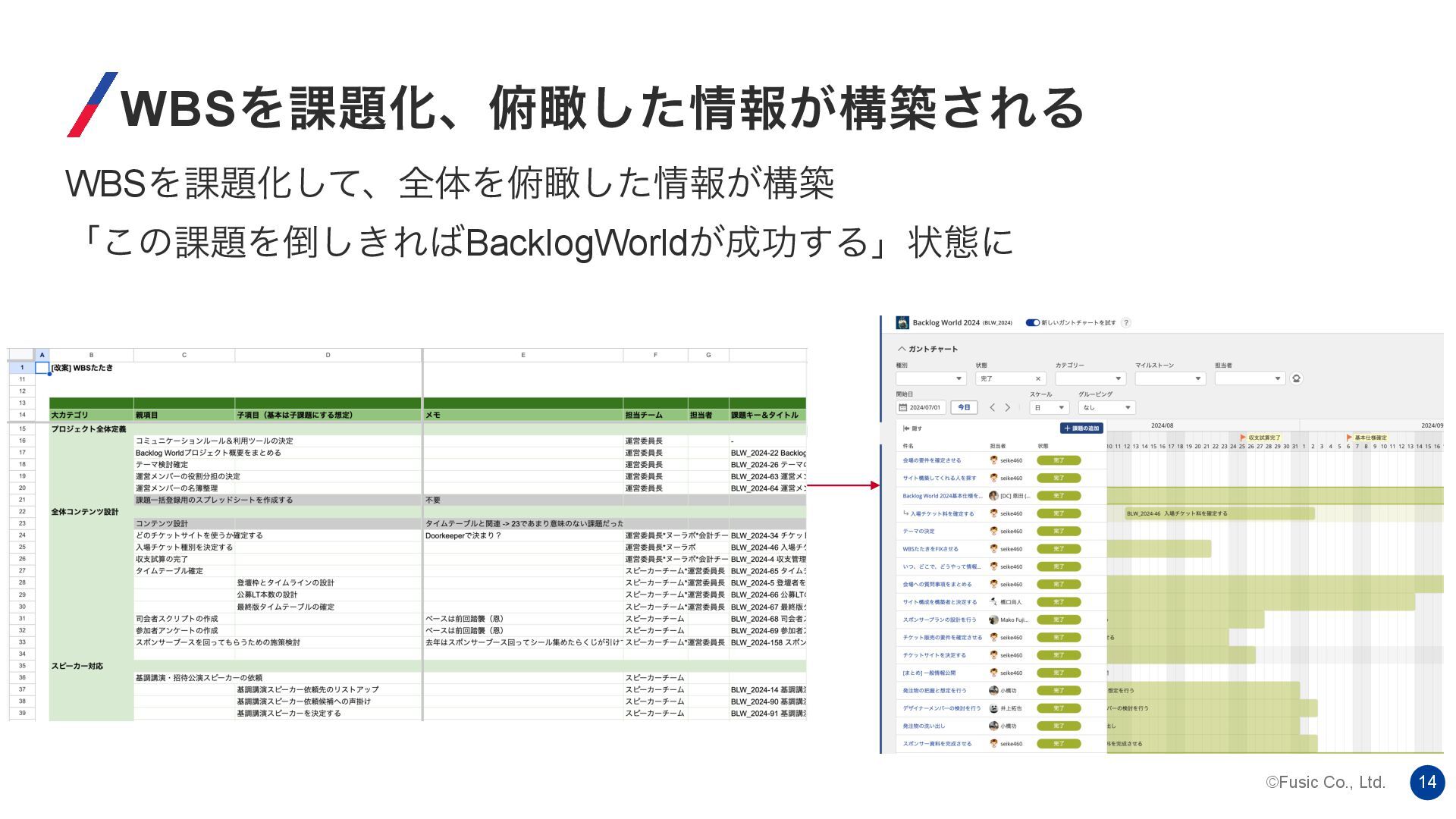Open issue 発注物の洗い出し

924,726
